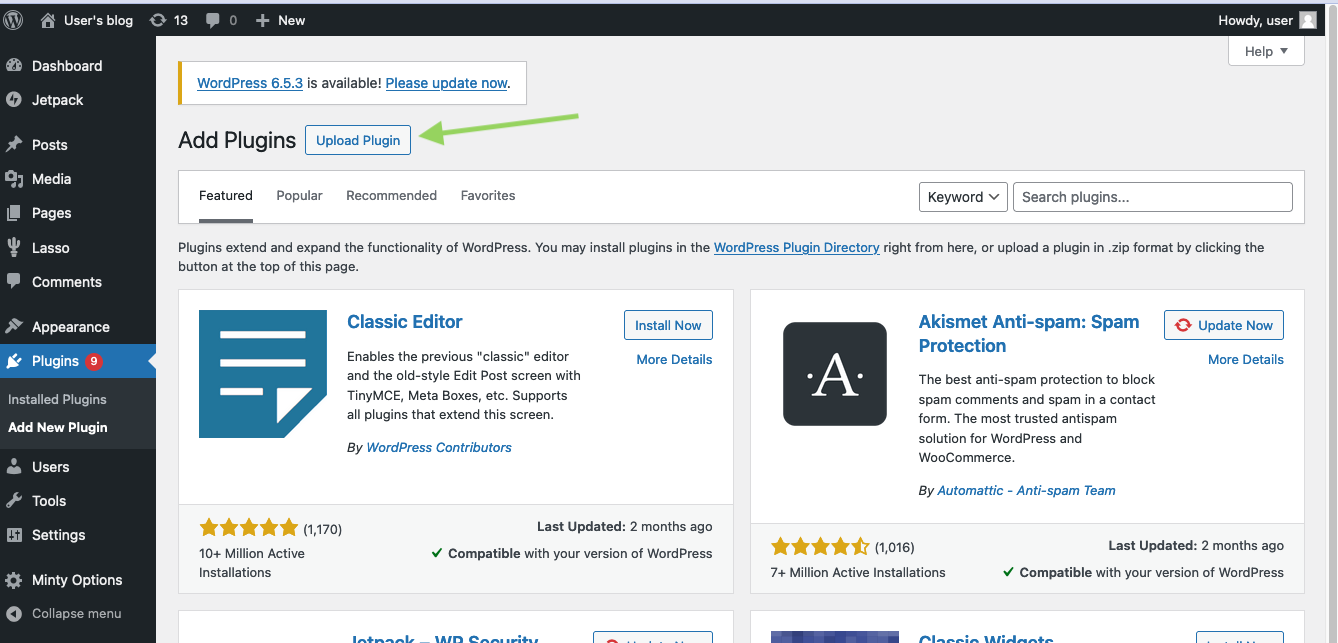Focus the Search plugins input field

click(x=1153, y=197)
